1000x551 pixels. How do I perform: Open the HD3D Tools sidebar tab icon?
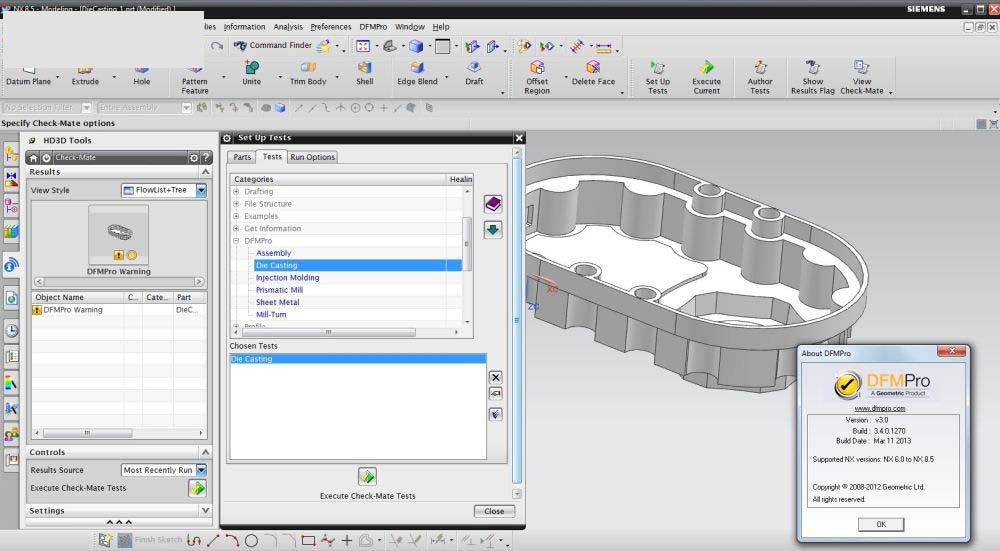pyautogui.click(x=11, y=265)
